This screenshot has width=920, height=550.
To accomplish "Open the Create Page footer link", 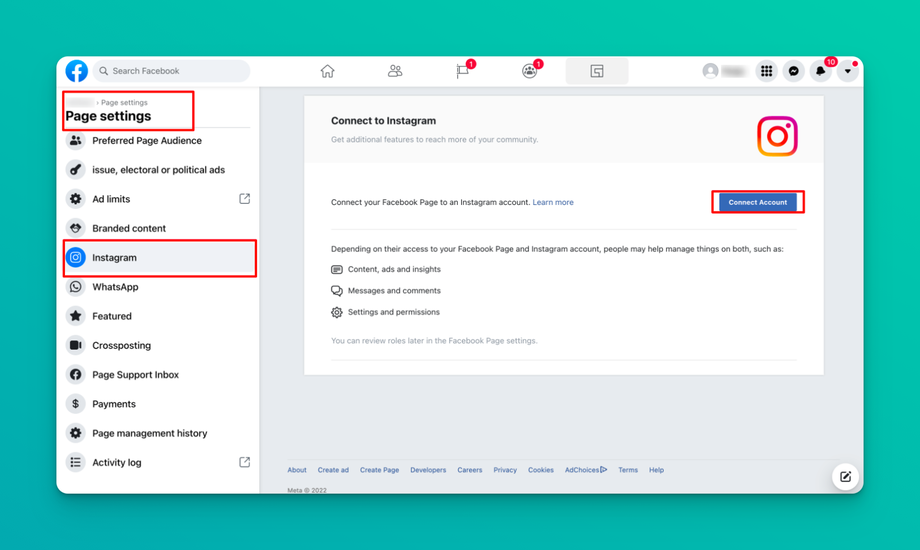I will [380, 470].
